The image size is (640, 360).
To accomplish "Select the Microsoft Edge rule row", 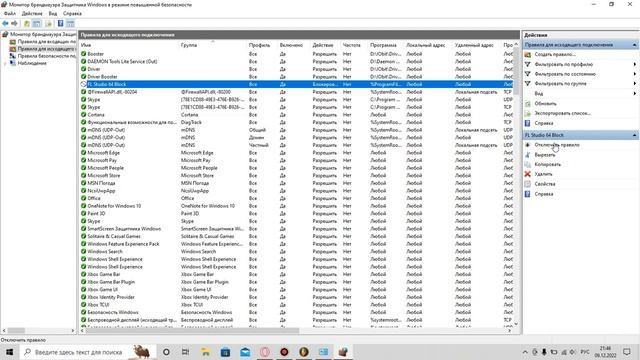I will 297,153.
